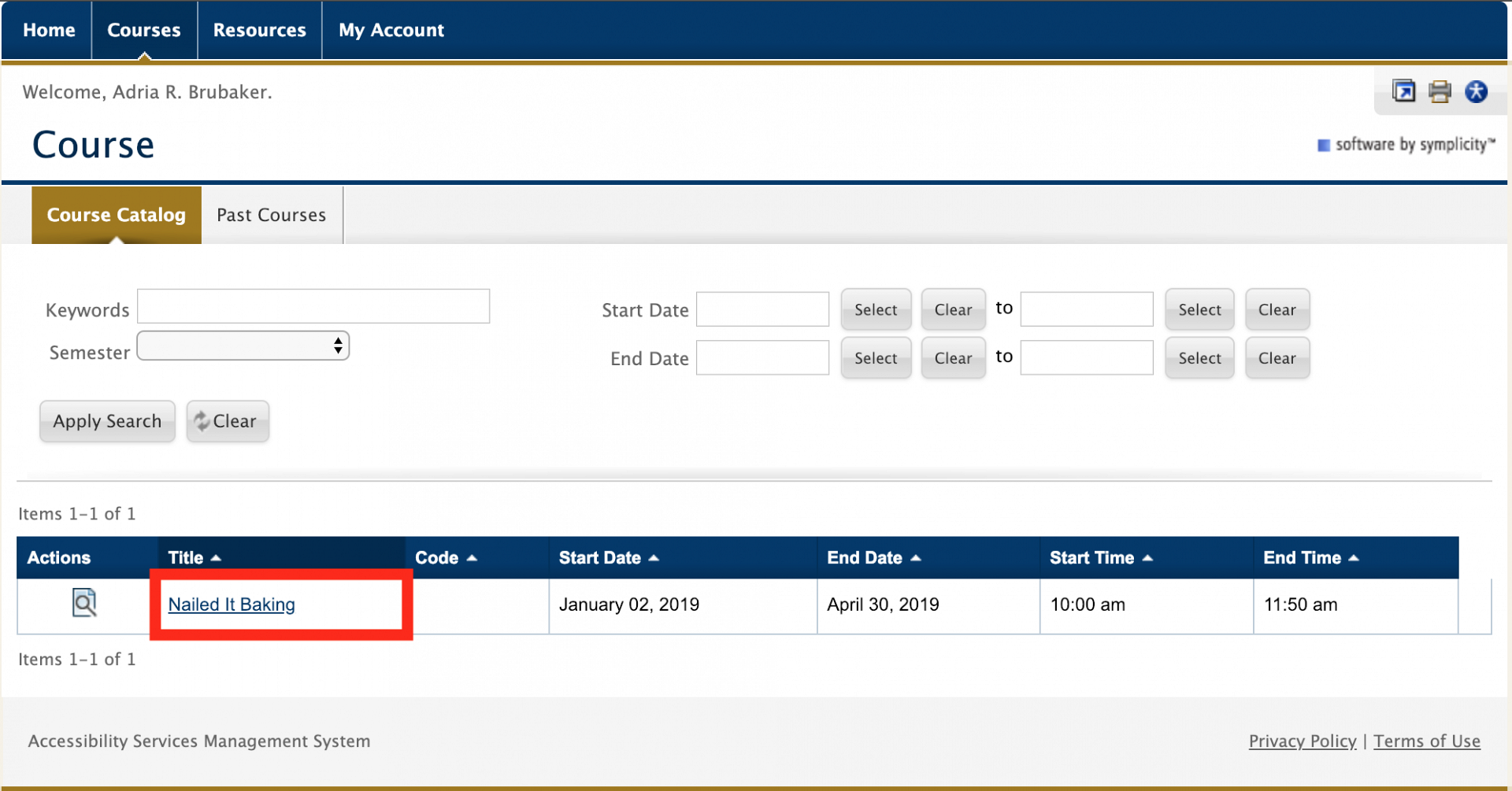Open the Nailed It Baking course link

(x=232, y=604)
